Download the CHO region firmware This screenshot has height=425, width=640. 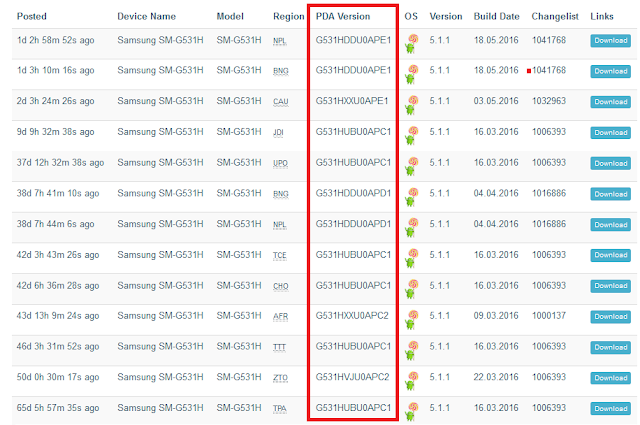pyautogui.click(x=610, y=286)
